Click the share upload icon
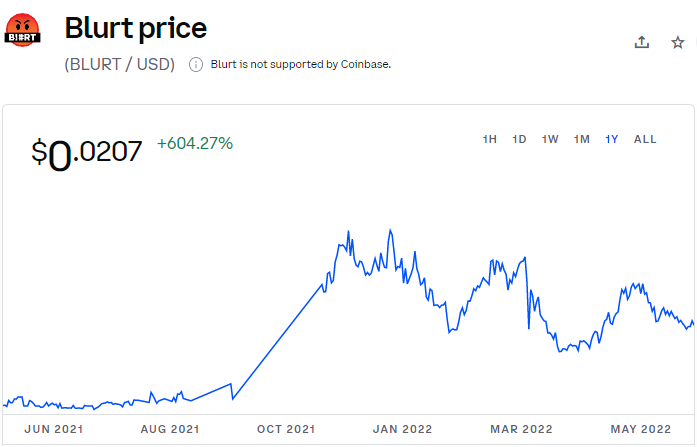The height and width of the screenshot is (447, 697). 642,42
